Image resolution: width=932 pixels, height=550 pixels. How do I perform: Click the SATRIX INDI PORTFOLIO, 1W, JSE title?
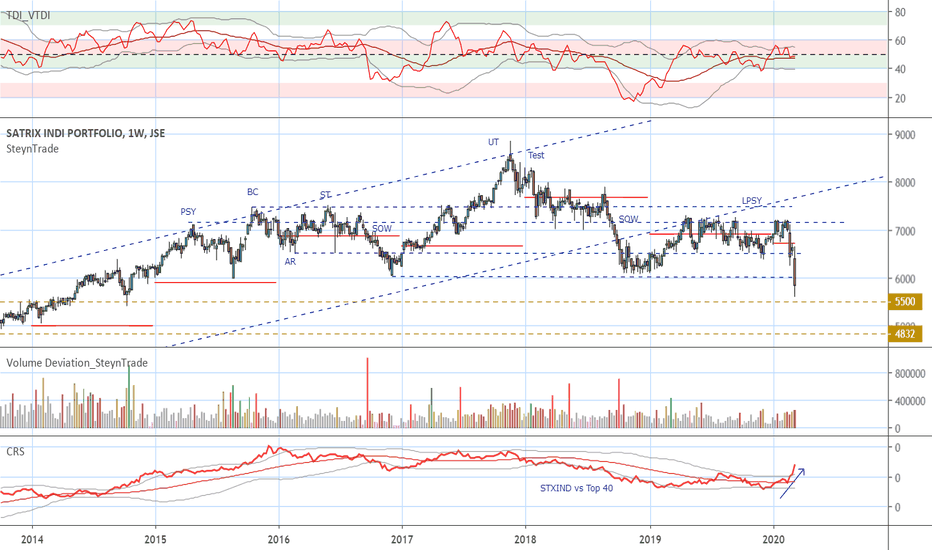pyautogui.click(x=86, y=133)
